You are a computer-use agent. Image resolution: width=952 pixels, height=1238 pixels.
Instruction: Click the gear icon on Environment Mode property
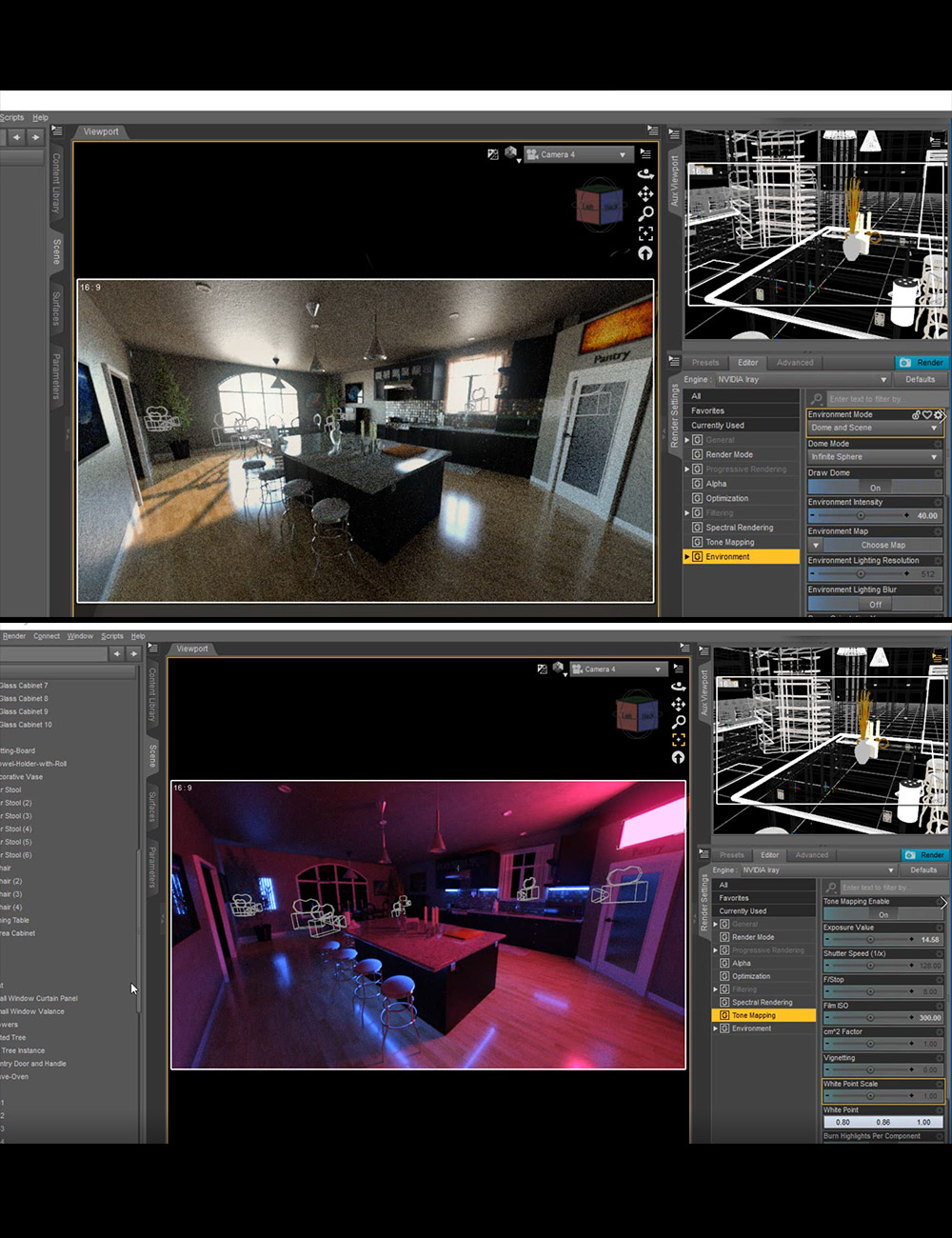(x=938, y=414)
